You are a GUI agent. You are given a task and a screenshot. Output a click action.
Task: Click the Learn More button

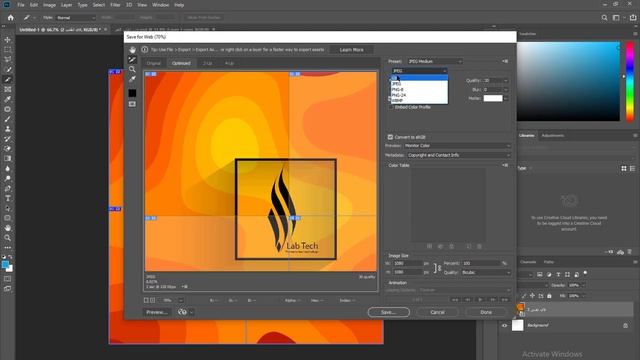pyautogui.click(x=351, y=50)
